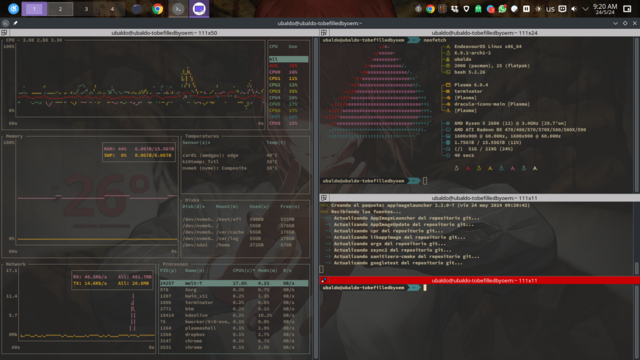Select virtual desktop 1 in pager
The image size is (640, 360).
(34, 9)
